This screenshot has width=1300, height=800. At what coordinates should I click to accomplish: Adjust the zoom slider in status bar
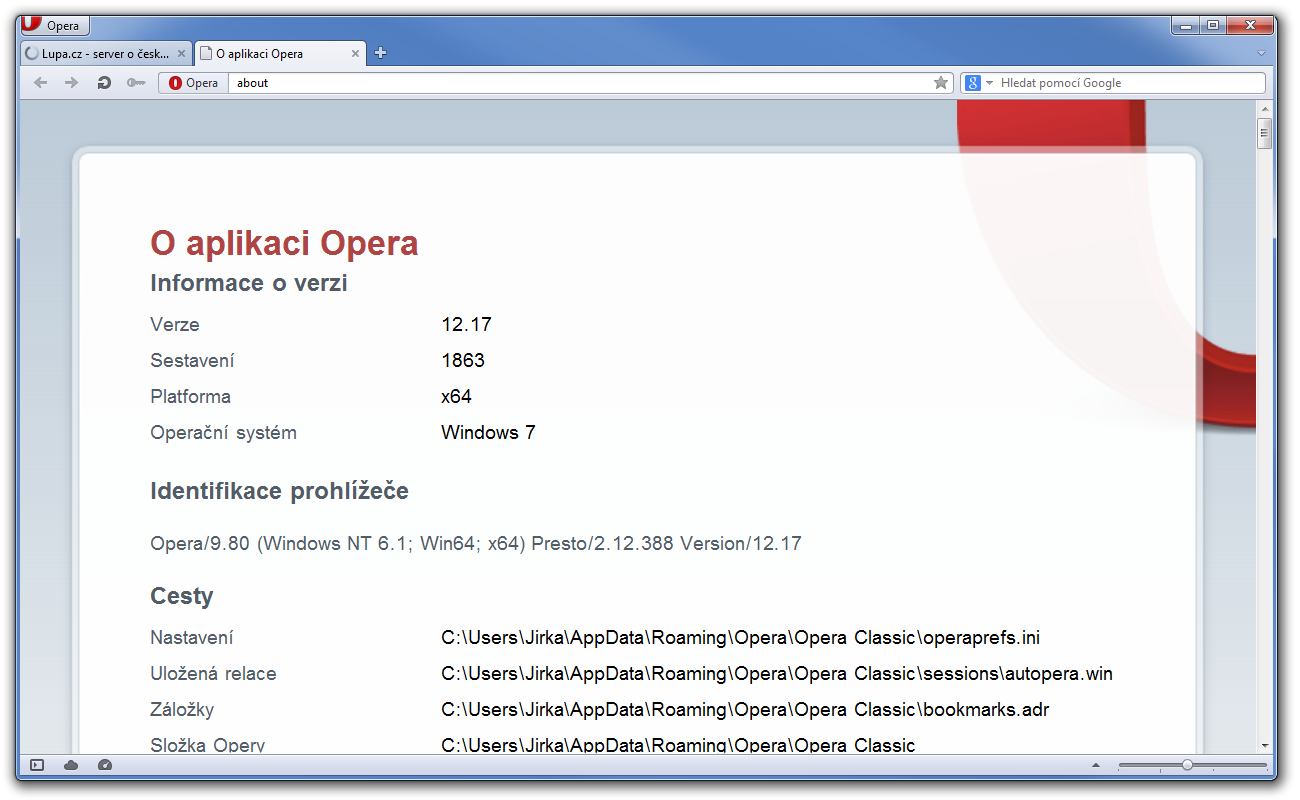pos(1187,765)
